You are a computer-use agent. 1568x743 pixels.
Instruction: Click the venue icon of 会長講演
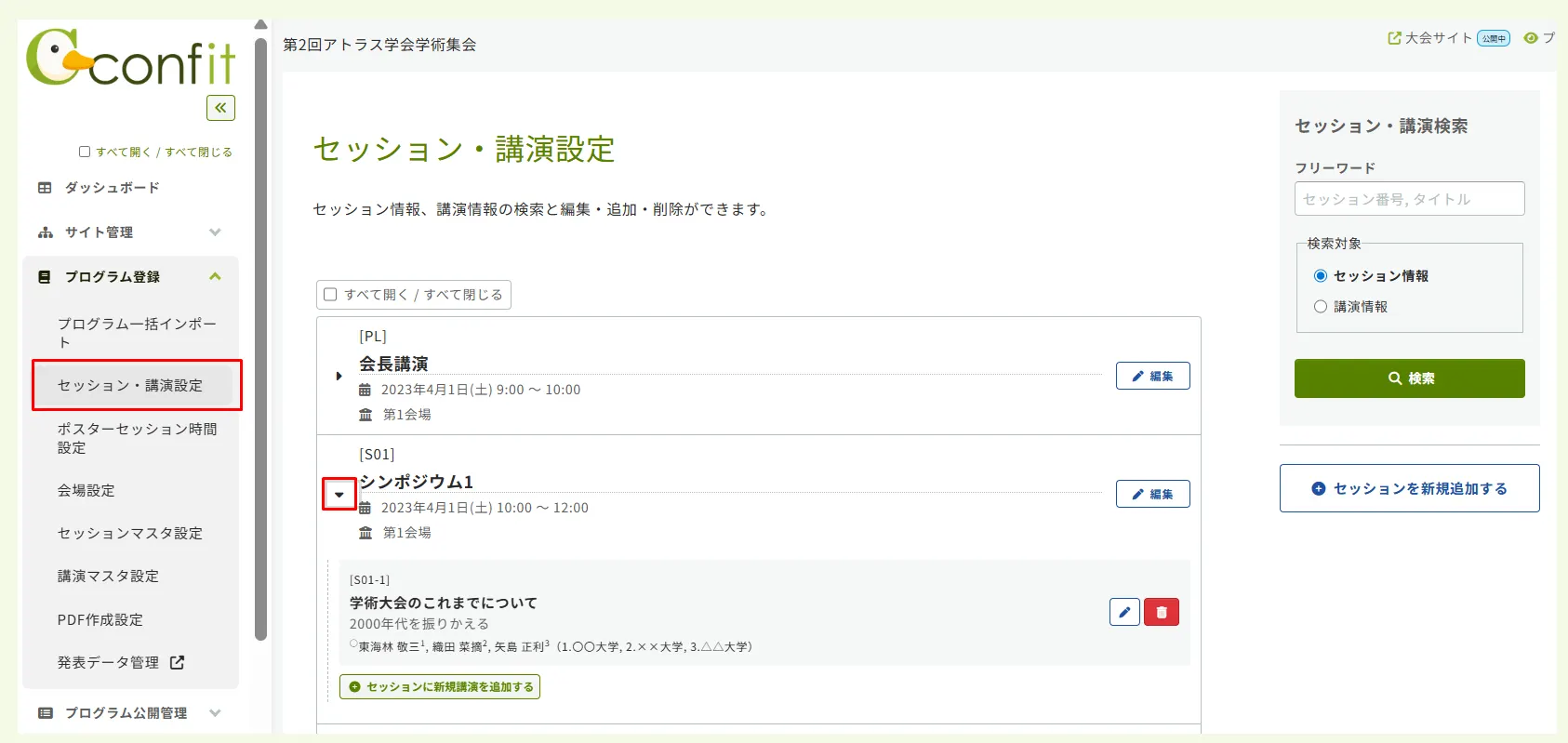[365, 415]
